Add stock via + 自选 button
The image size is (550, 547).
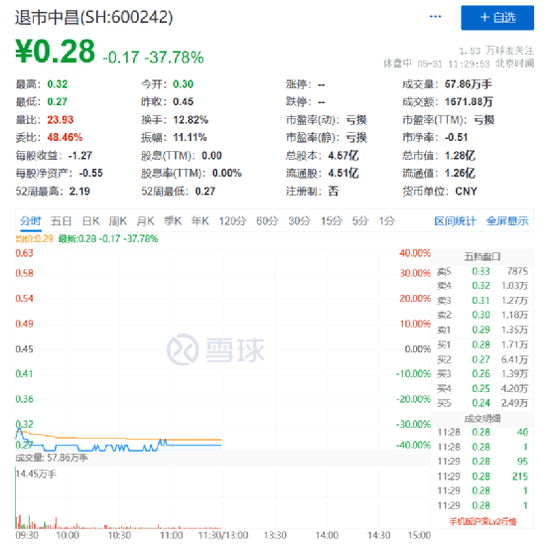pyautogui.click(x=497, y=18)
